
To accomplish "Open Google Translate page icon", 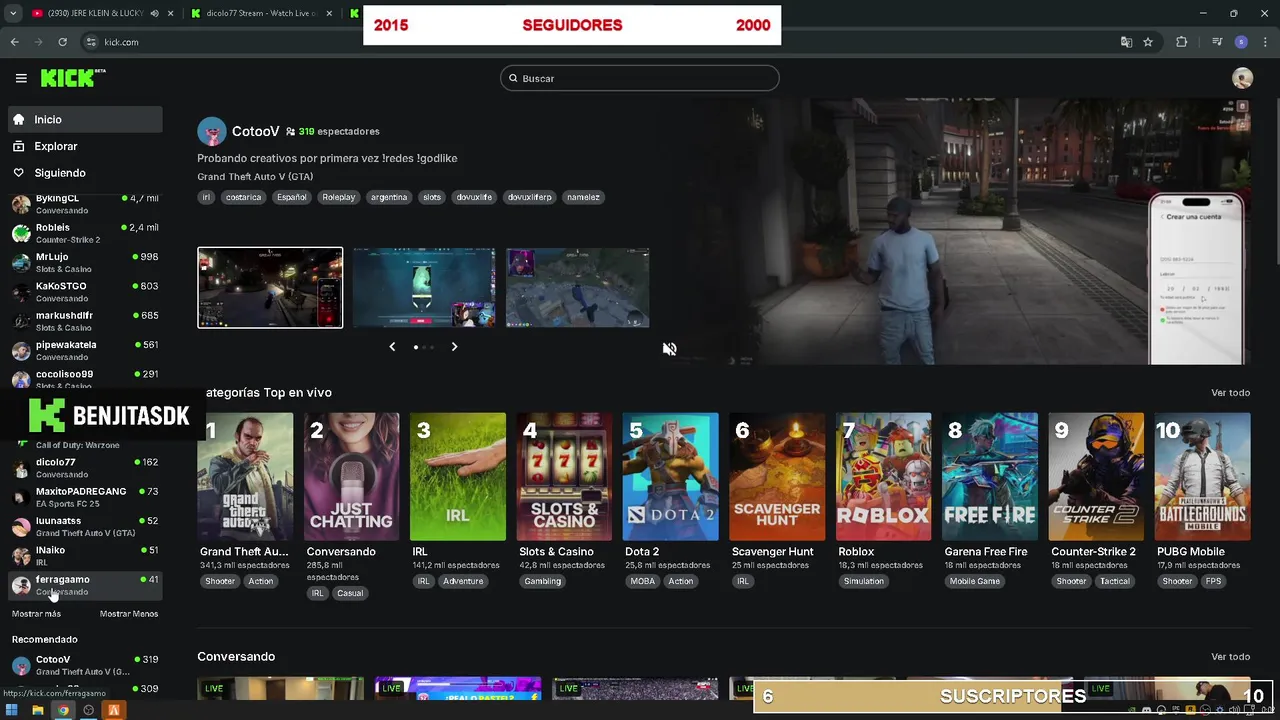I will point(1126,42).
